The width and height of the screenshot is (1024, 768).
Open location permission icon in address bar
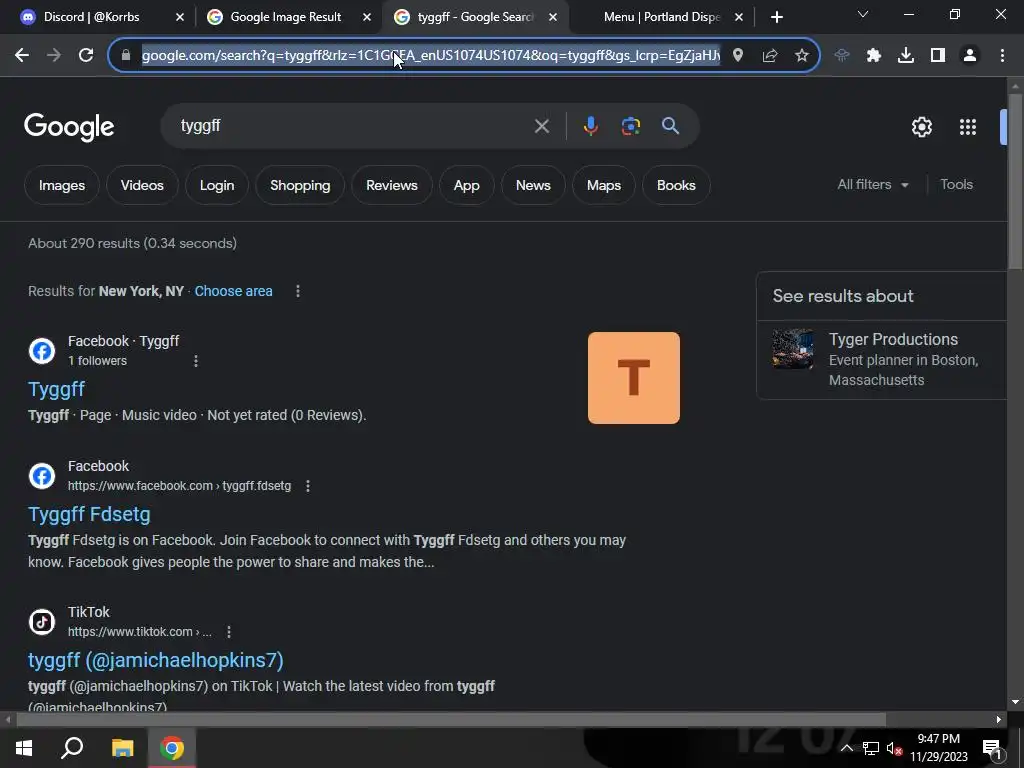(738, 56)
